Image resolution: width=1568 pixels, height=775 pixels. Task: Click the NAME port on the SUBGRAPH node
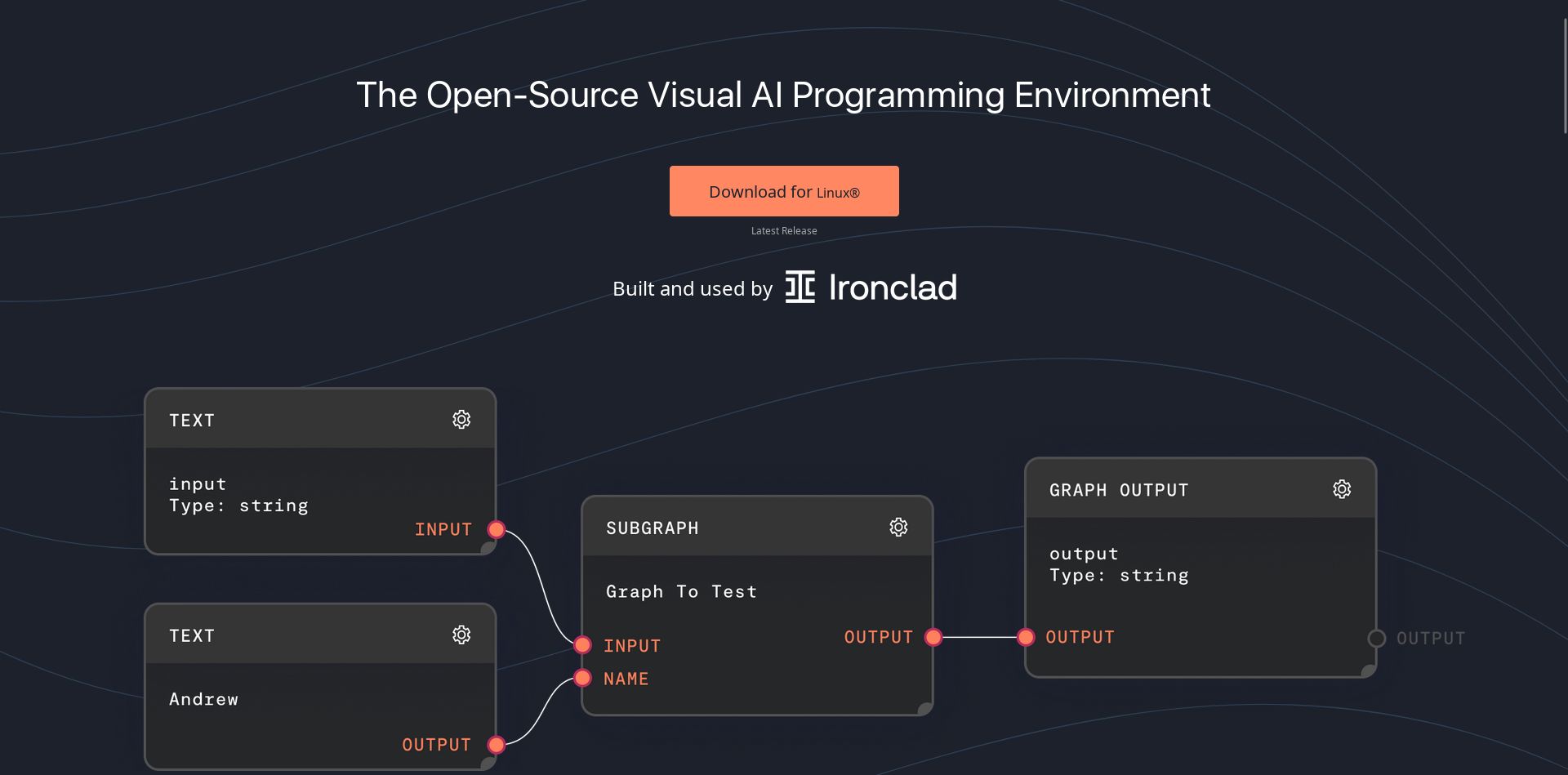coord(581,677)
